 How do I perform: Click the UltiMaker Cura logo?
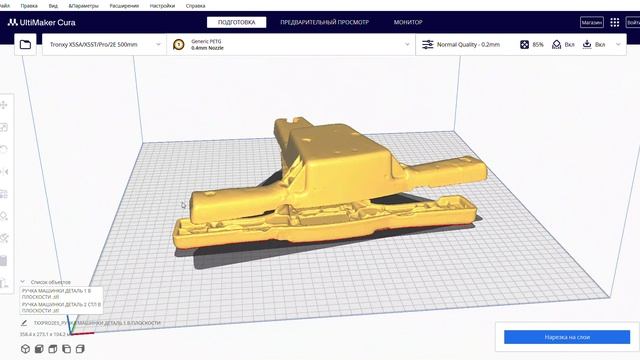(x=42, y=22)
